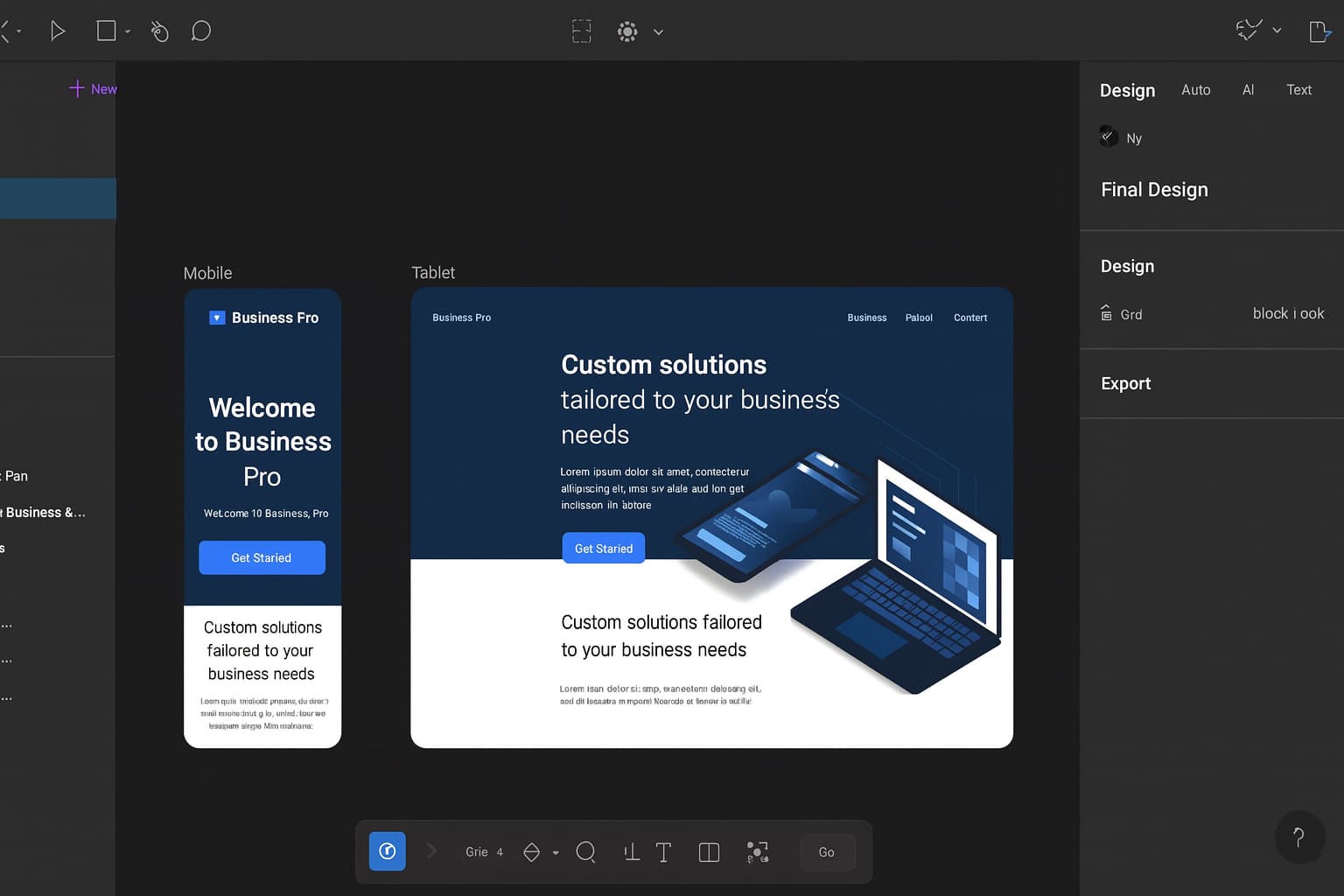Screen dimensions: 1344x896
Task: Click the magnifier search icon in bottom toolbar
Action: point(586,852)
